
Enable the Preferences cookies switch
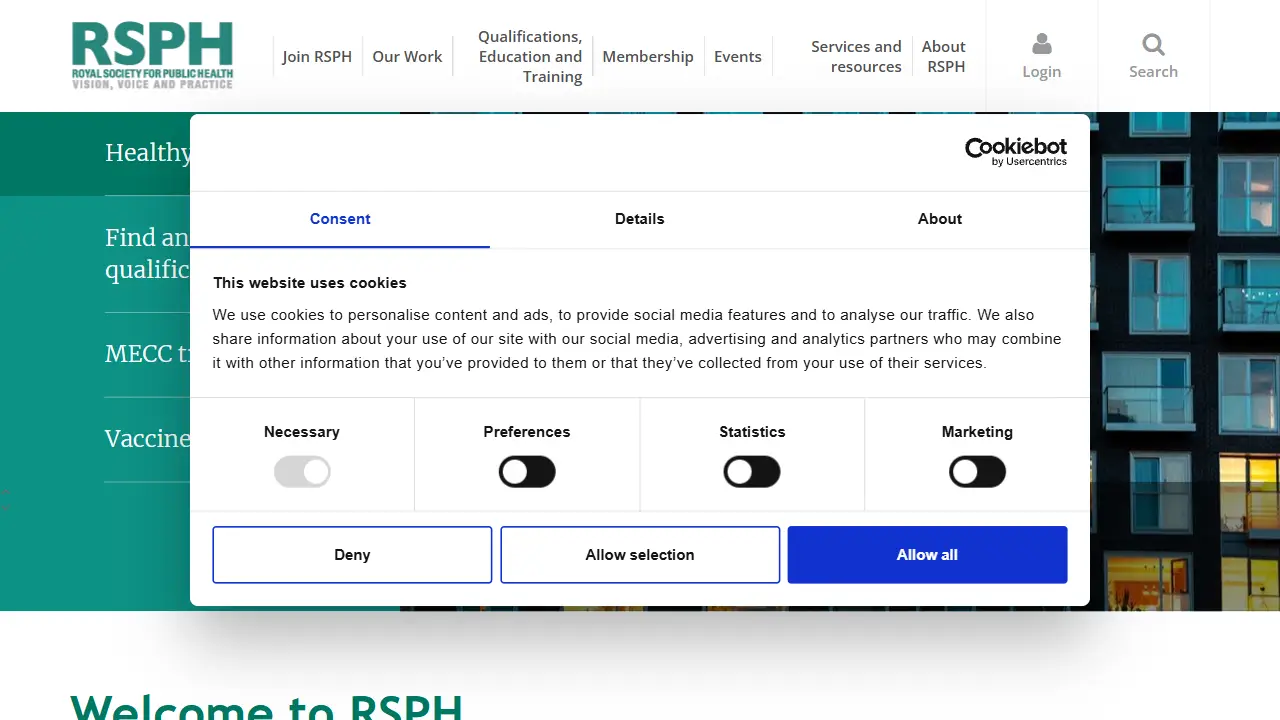[527, 472]
